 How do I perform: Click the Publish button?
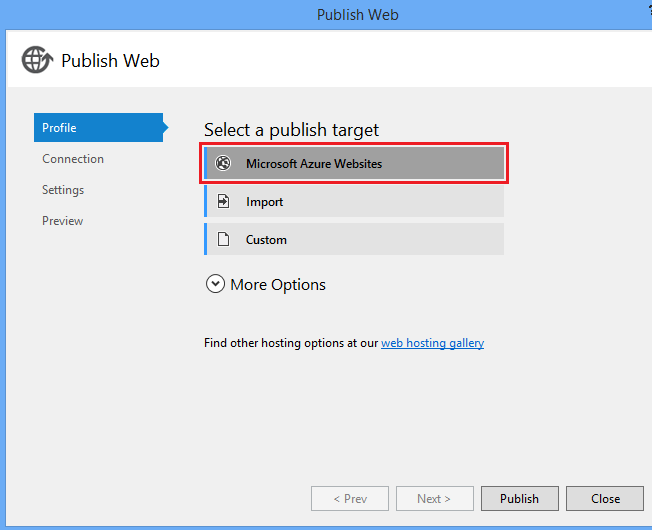point(519,498)
